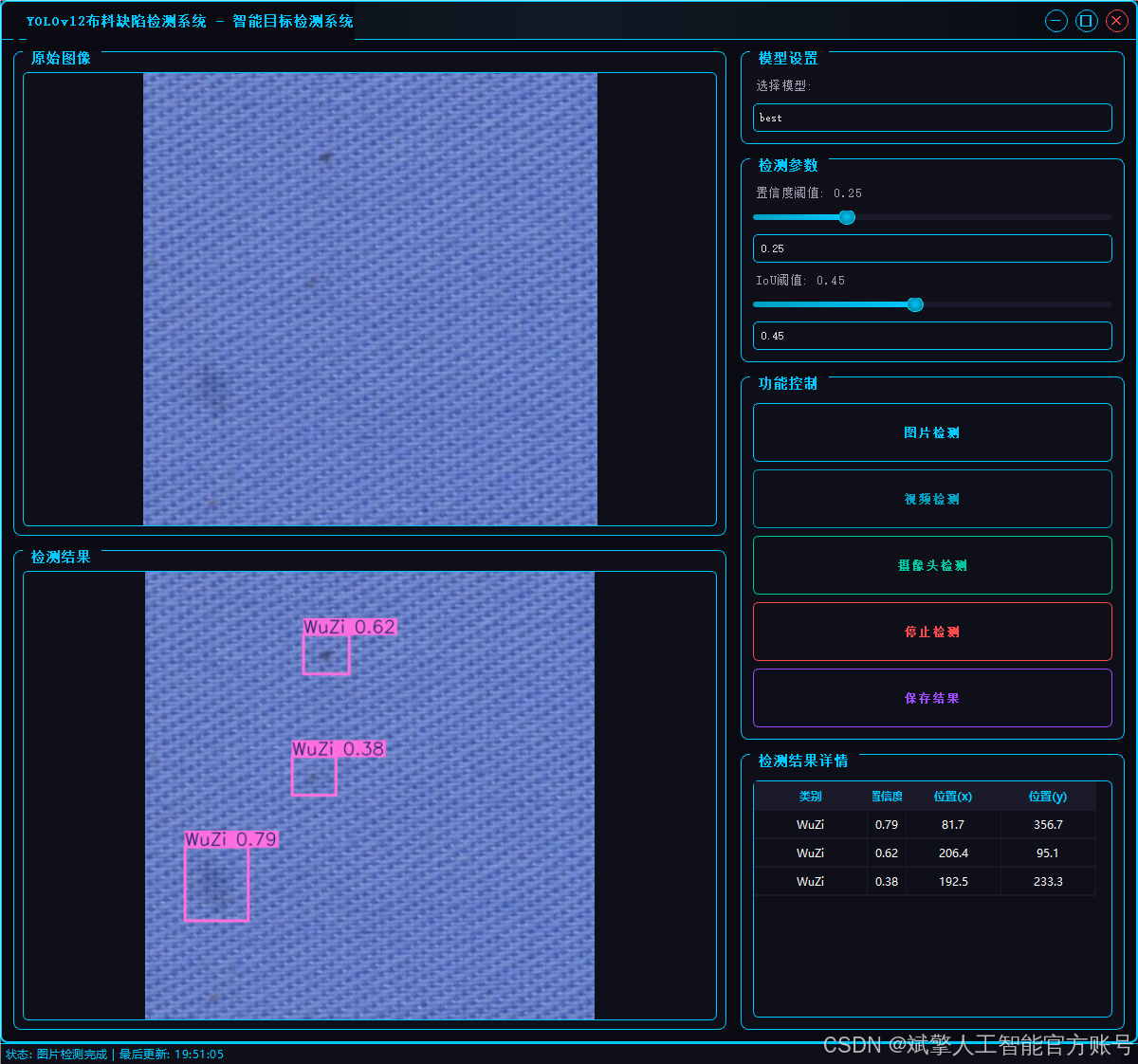This screenshot has width=1138, height=1064.
Task: Select the WuZi cell in the 0.79 row
Action: pos(811,825)
